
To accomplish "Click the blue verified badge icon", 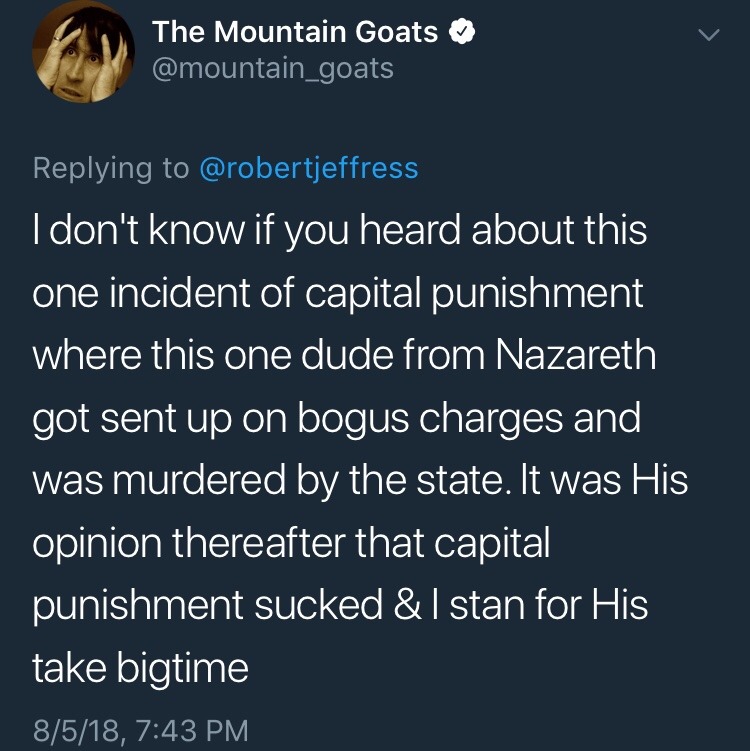I will pos(459,33).
